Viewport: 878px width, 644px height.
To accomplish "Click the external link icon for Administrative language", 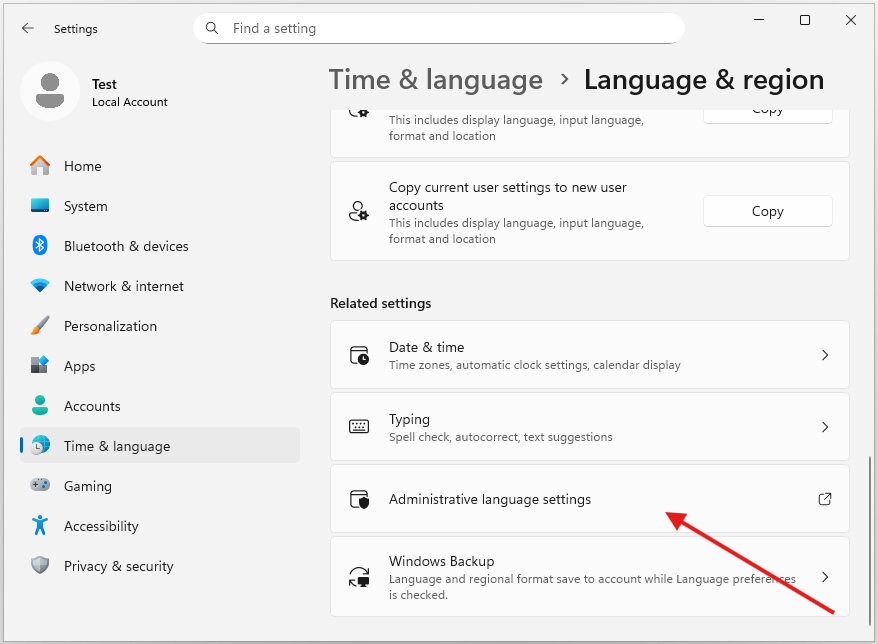I will [x=825, y=498].
